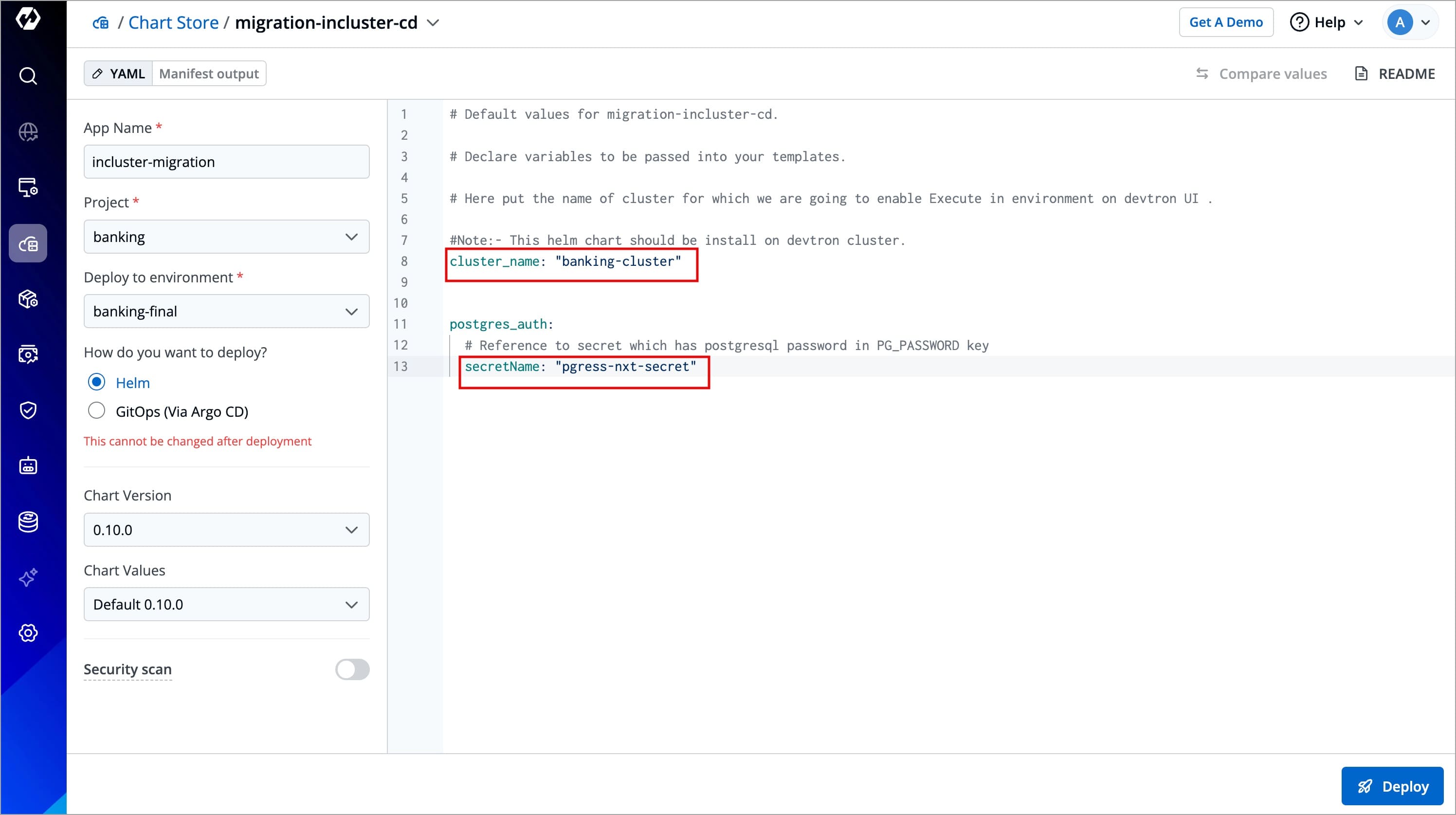Open the globe overview icon in sidebar
1456x815 pixels.
click(x=28, y=132)
